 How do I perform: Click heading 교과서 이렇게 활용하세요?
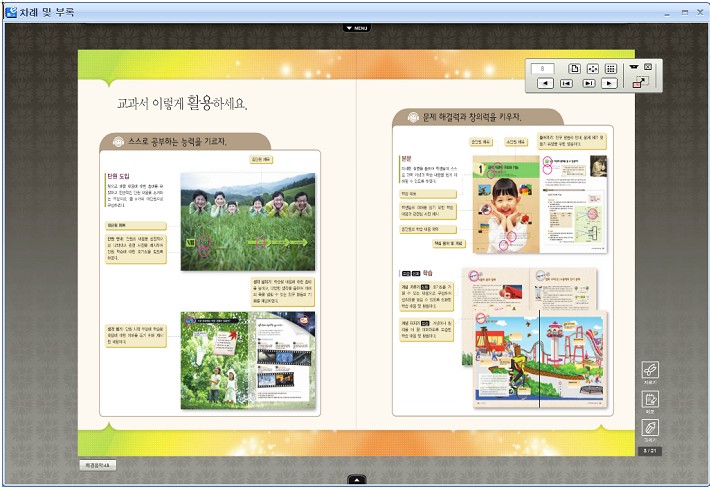coord(182,103)
